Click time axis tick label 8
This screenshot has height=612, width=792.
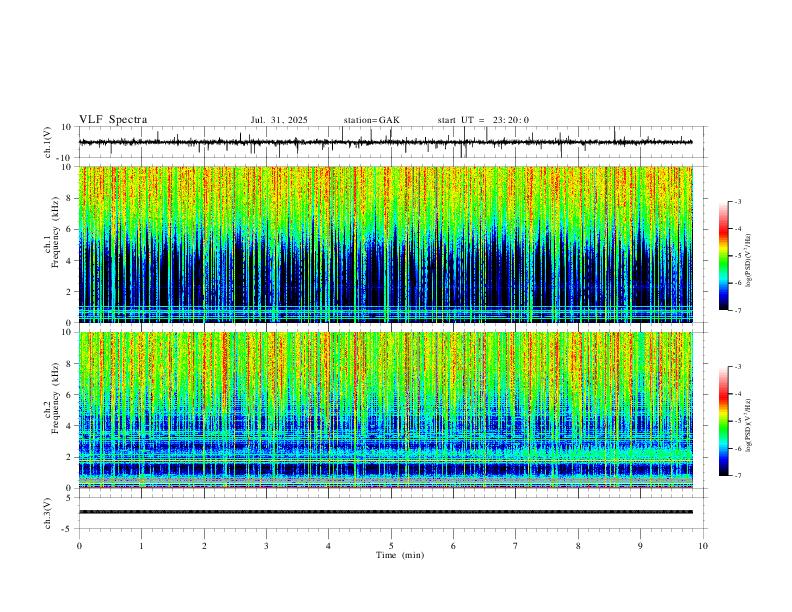coord(578,546)
